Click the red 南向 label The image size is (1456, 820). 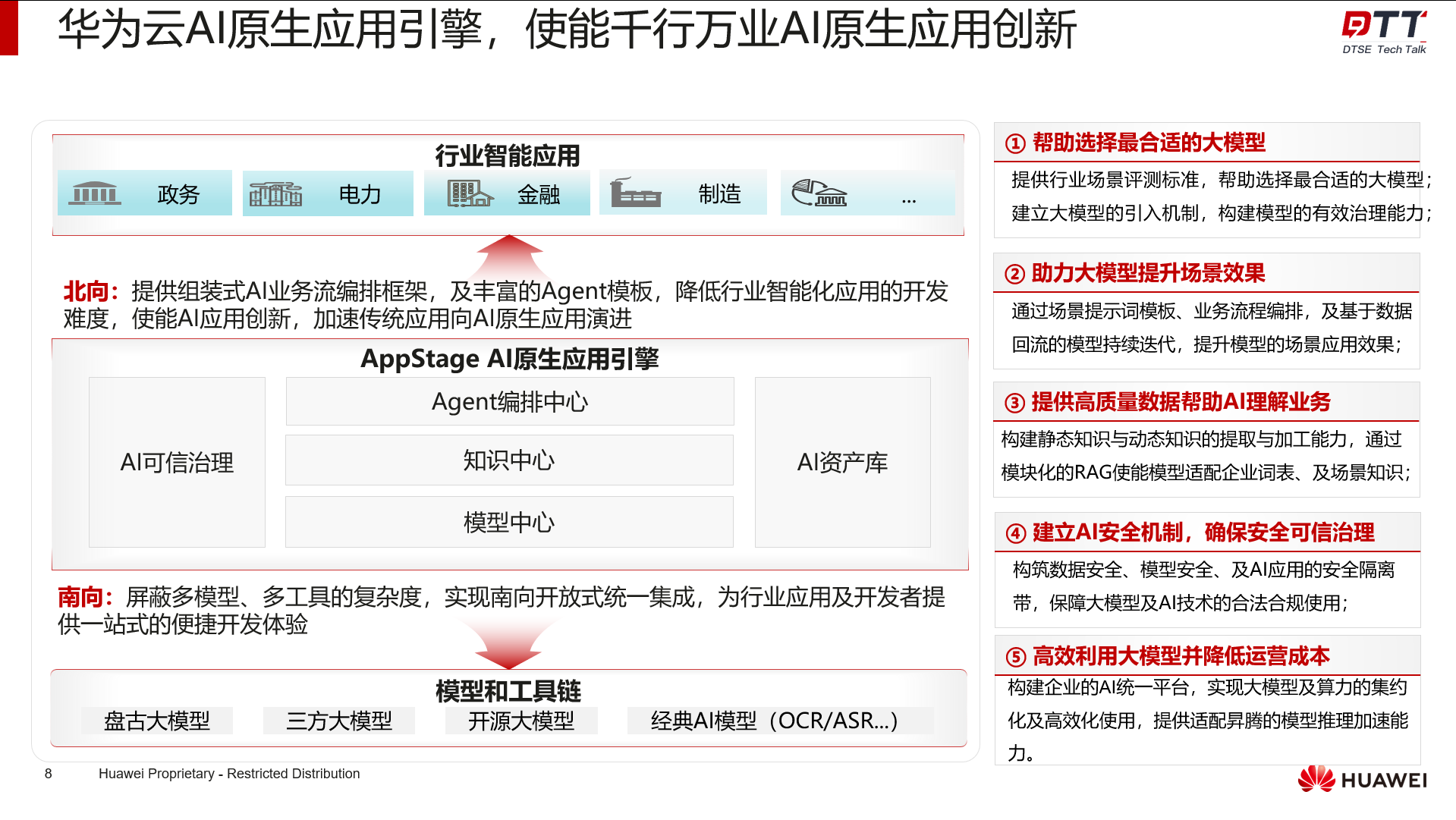[85, 597]
